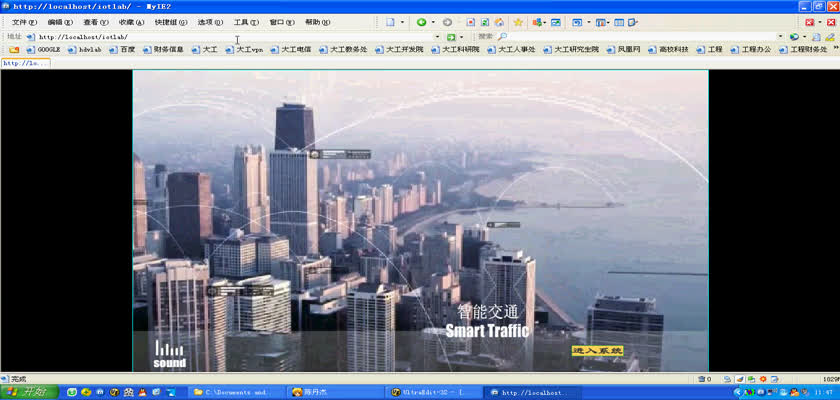Open the favorites folder icon on links bar
This screenshot has width=840, height=400.
coord(14,49)
